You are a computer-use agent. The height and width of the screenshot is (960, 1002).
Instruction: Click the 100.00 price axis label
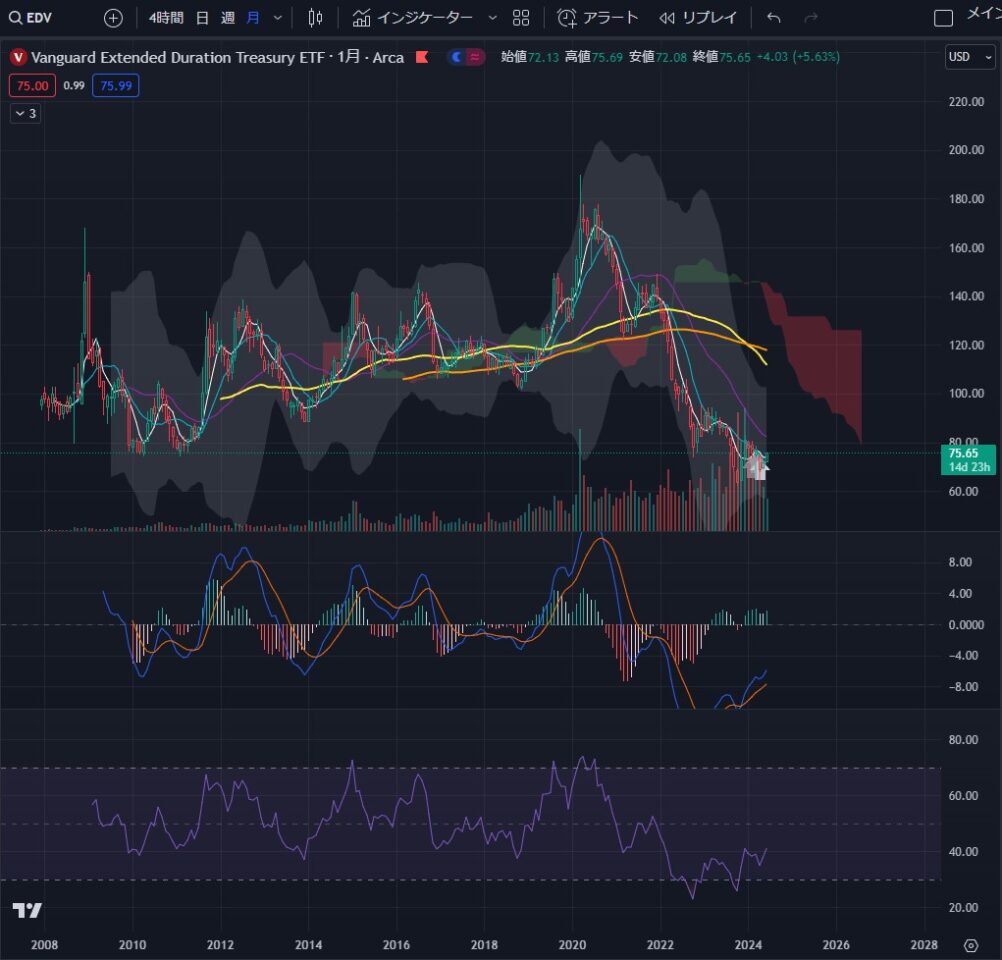point(966,394)
